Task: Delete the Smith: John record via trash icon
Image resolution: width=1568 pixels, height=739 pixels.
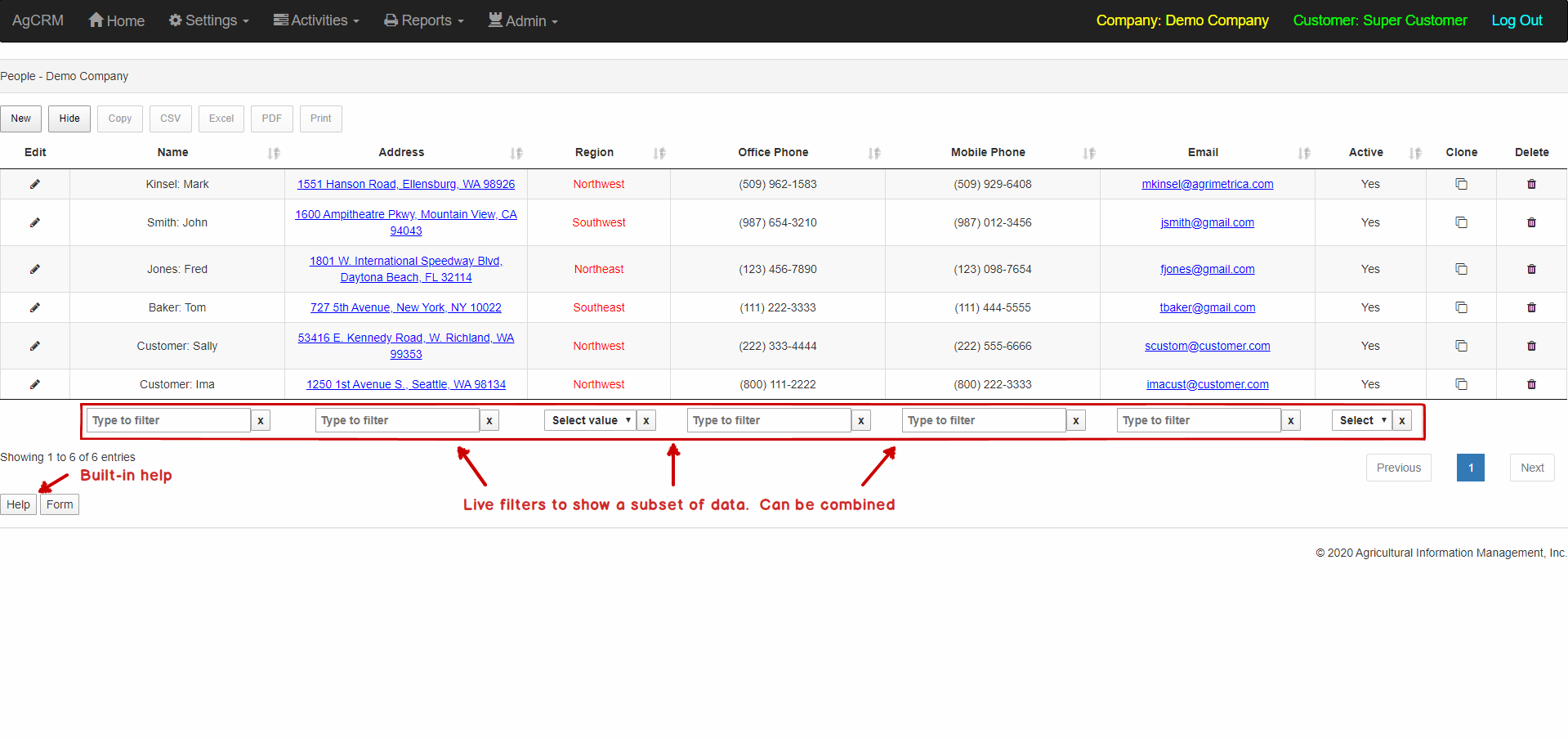Action: pos(1532,222)
